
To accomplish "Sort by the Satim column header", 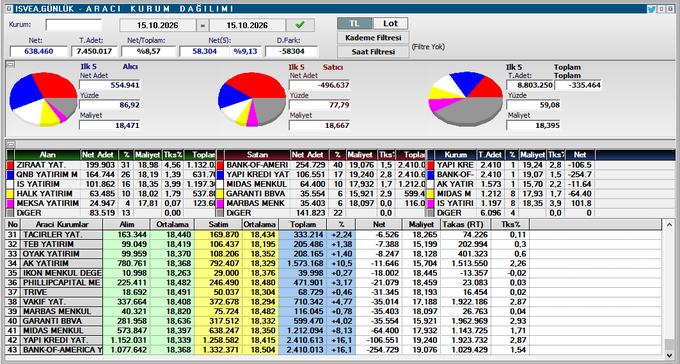I will [x=218, y=224].
